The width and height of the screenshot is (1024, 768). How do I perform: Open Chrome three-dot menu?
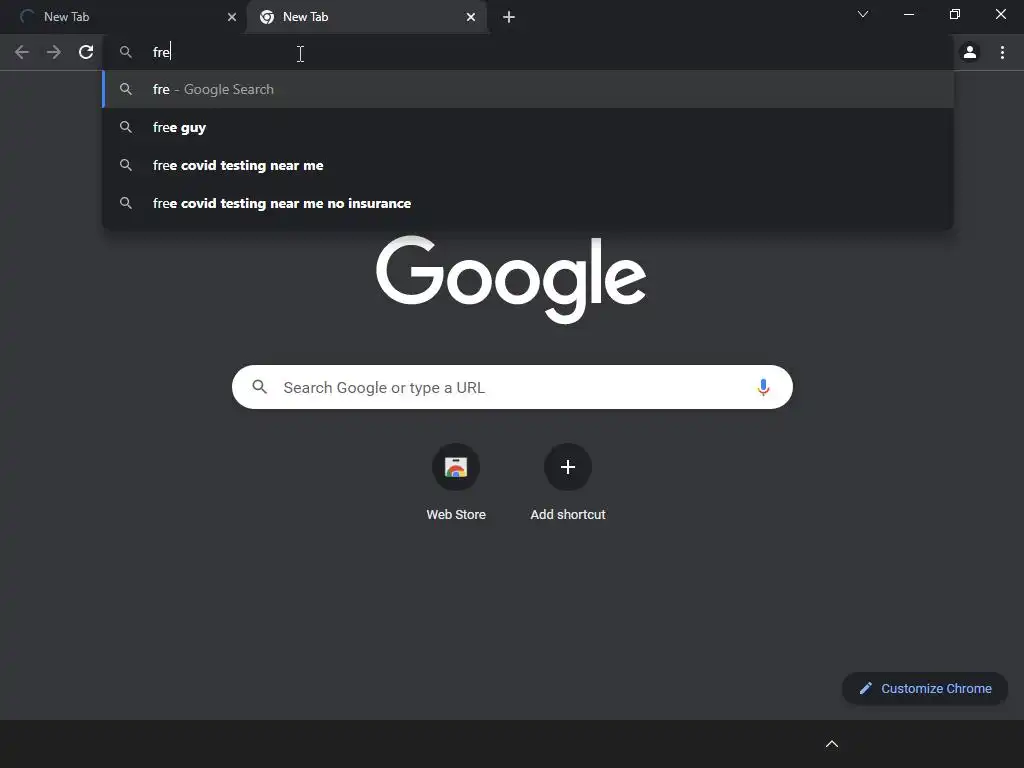(x=1002, y=52)
